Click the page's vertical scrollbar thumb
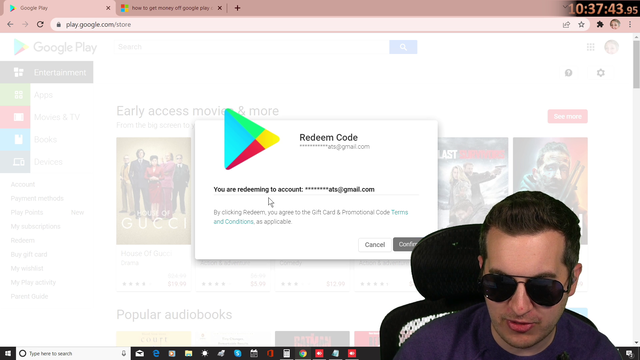 (x=636, y=63)
